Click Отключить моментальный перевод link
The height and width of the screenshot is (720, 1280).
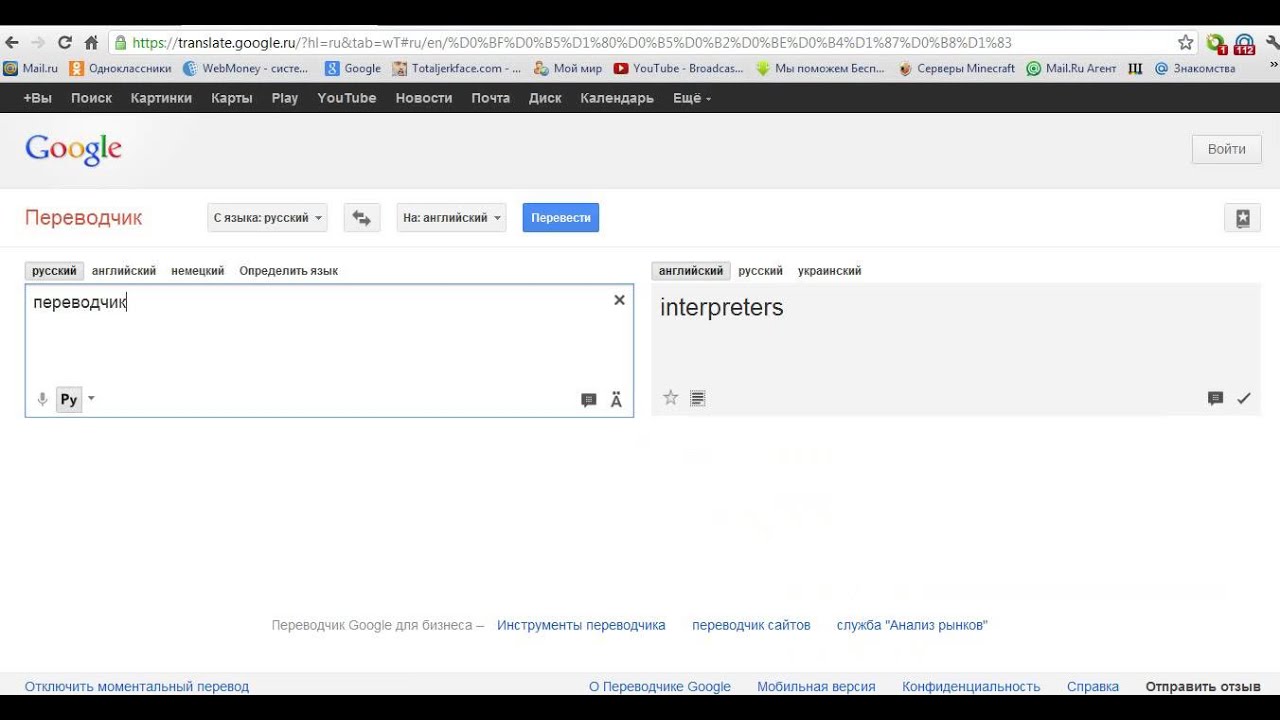point(137,687)
